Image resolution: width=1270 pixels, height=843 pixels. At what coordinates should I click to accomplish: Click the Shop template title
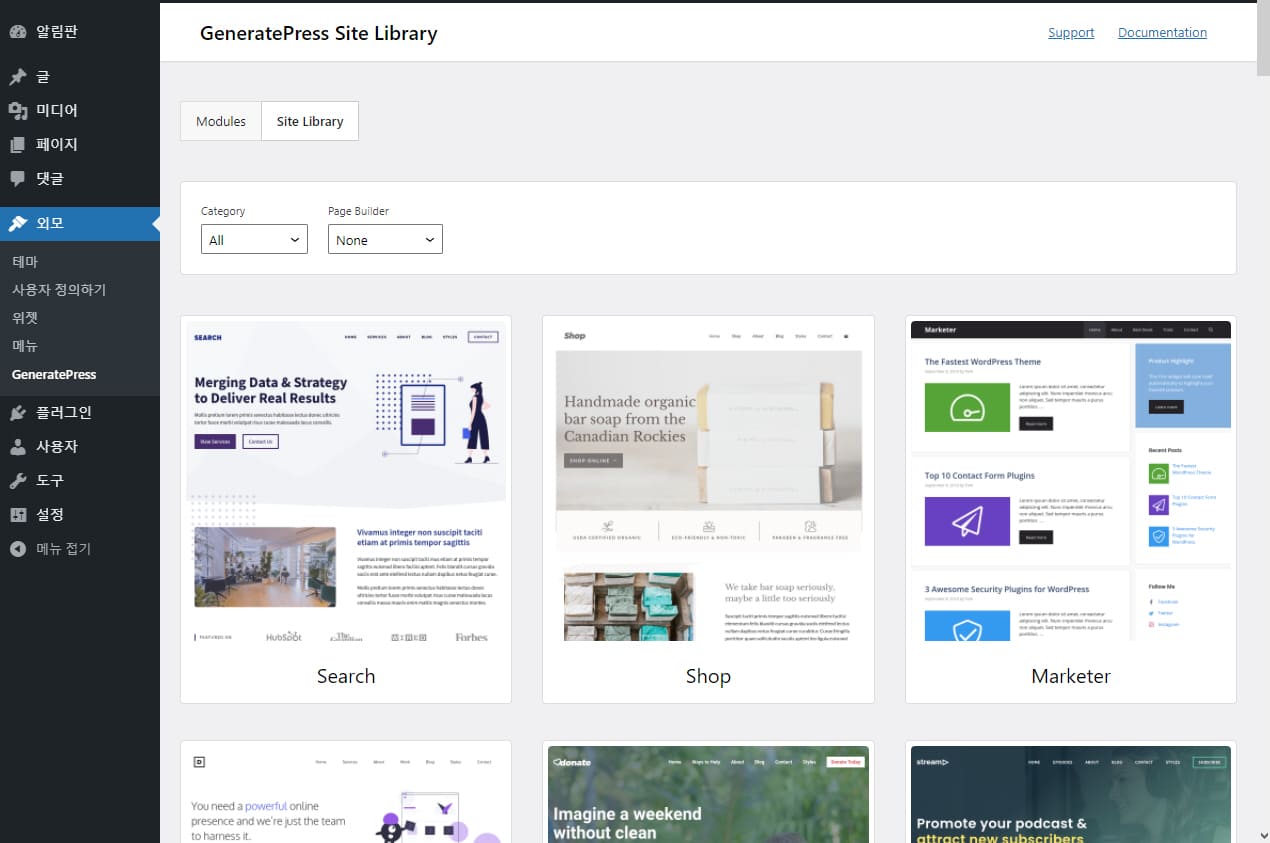click(x=708, y=676)
